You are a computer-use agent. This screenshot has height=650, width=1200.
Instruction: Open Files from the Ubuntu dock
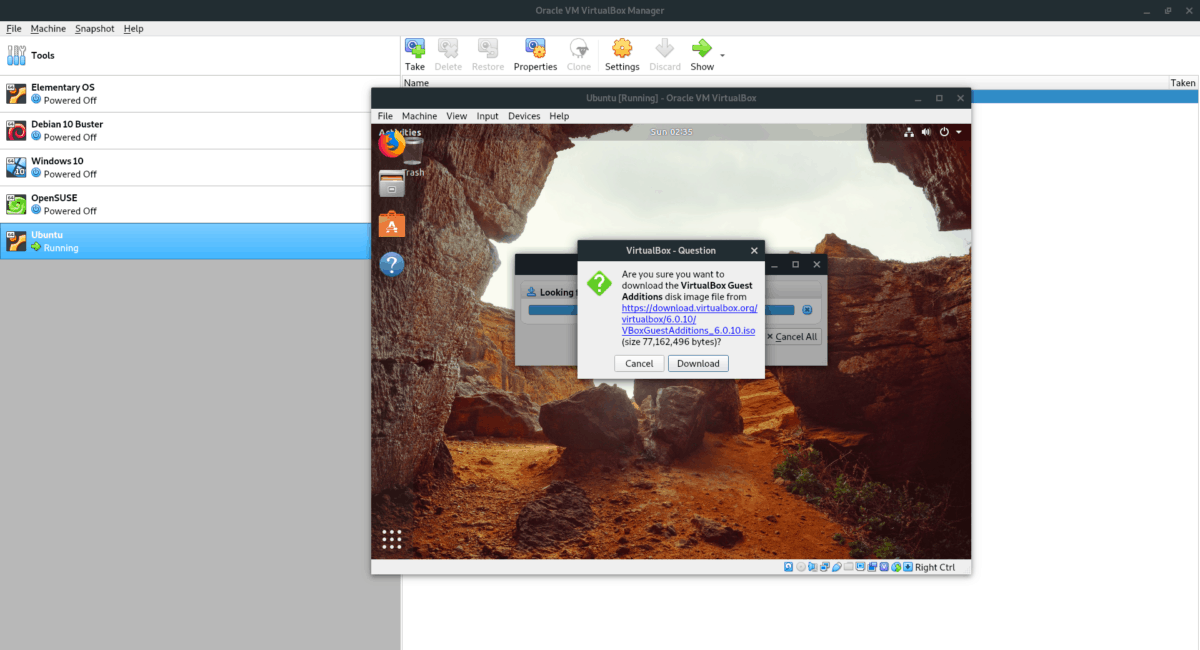pos(391,184)
